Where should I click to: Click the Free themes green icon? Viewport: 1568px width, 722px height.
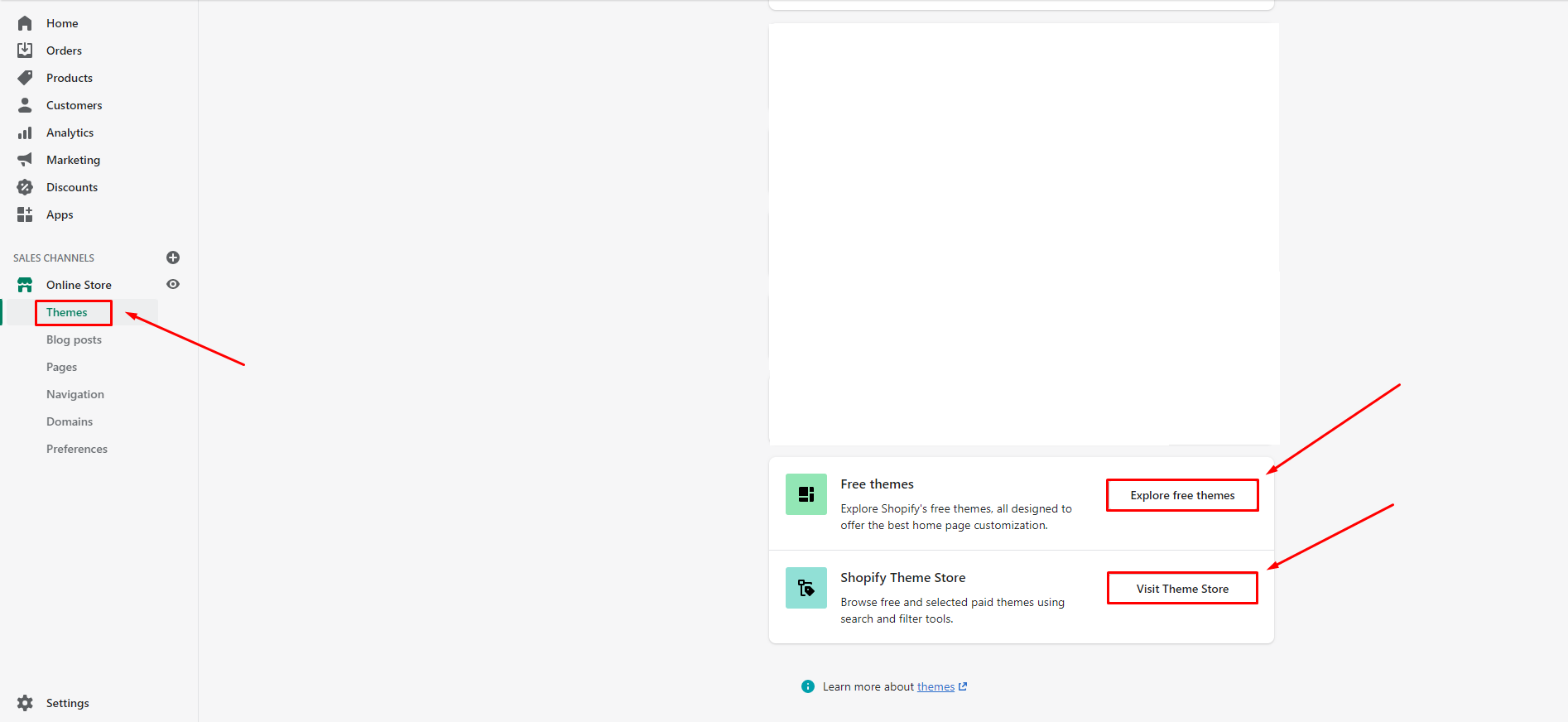point(806,494)
